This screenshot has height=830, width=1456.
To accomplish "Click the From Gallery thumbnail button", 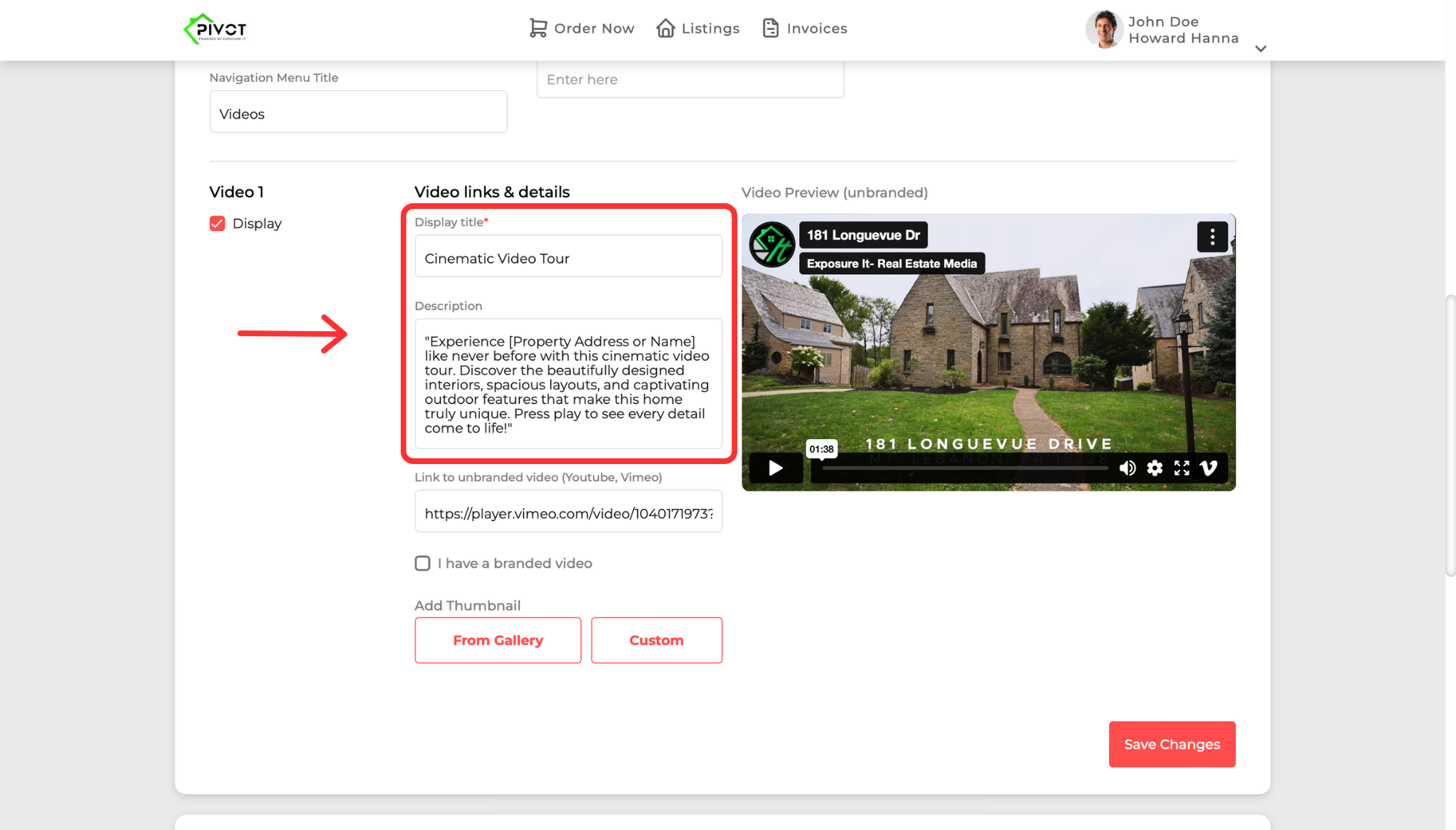I will click(x=498, y=640).
